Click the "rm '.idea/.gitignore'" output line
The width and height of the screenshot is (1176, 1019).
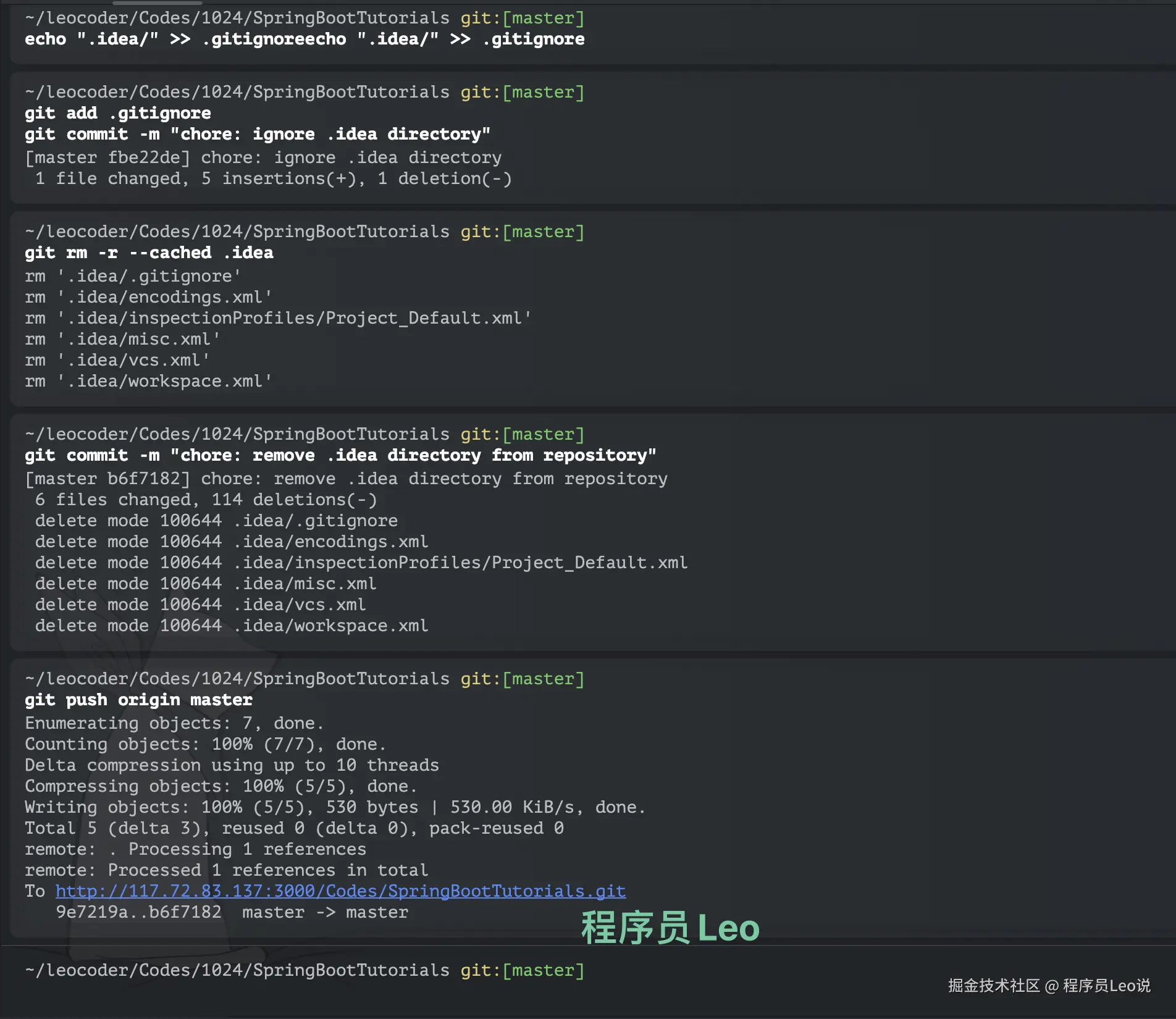click(x=133, y=276)
